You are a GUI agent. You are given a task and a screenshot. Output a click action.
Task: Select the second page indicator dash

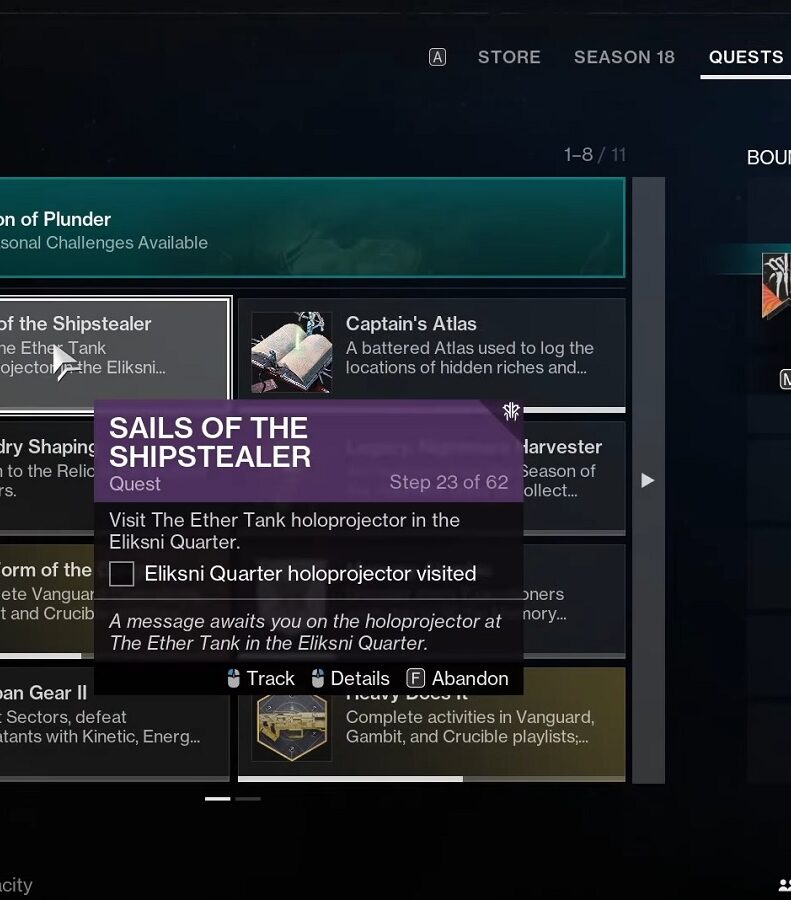pyautogui.click(x=248, y=798)
